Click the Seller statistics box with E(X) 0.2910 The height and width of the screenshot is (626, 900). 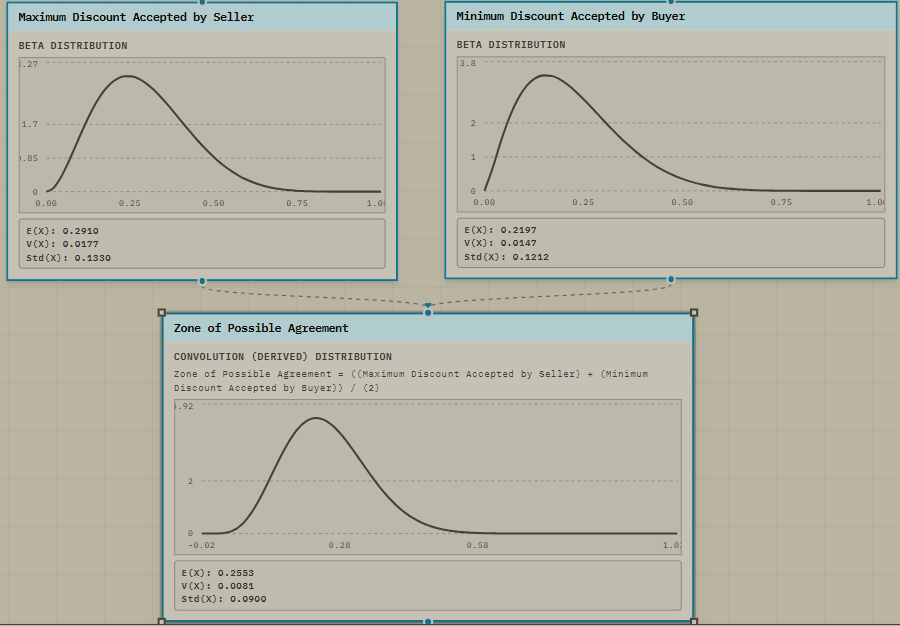[x=202, y=244]
